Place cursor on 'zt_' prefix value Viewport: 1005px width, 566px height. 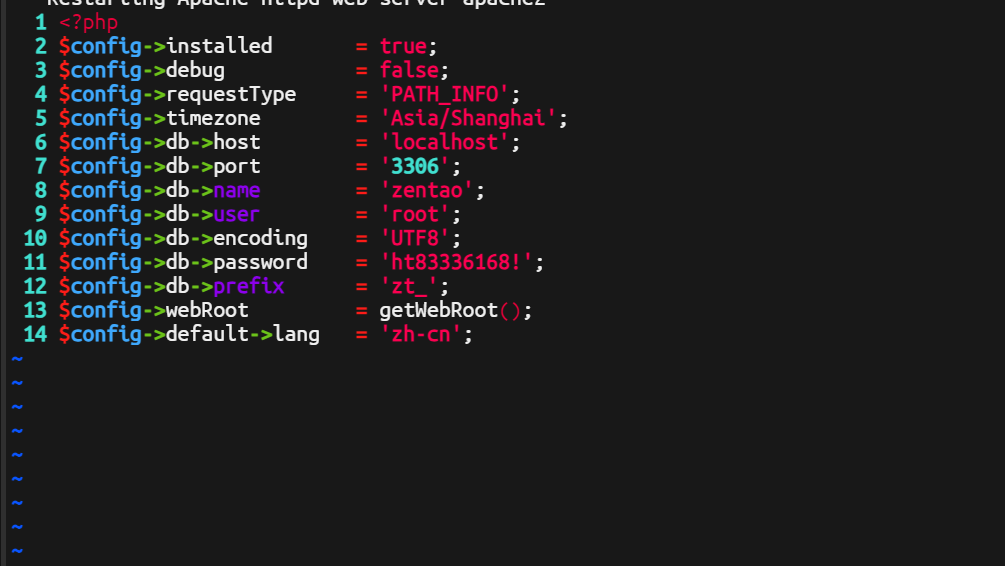coord(409,286)
